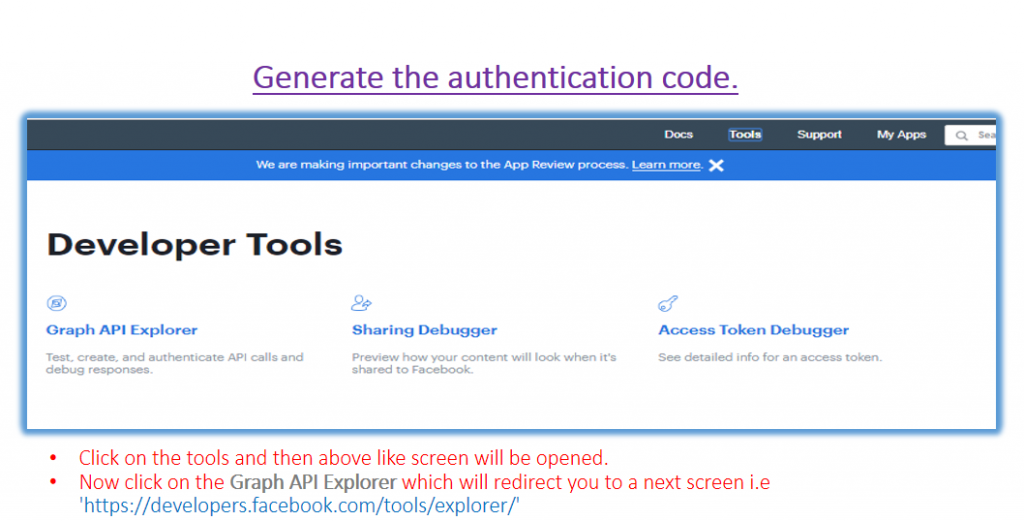Open the Support menu item

(x=819, y=134)
